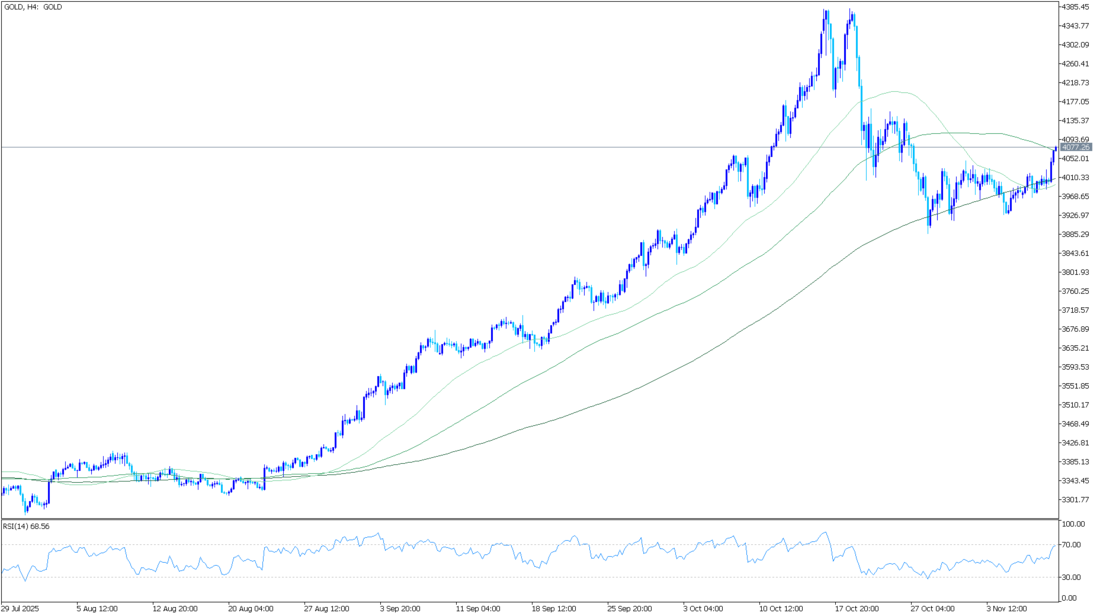Select the RSI(14) 68.56 indicator label
The width and height of the screenshot is (1100, 616).
coord(25,525)
